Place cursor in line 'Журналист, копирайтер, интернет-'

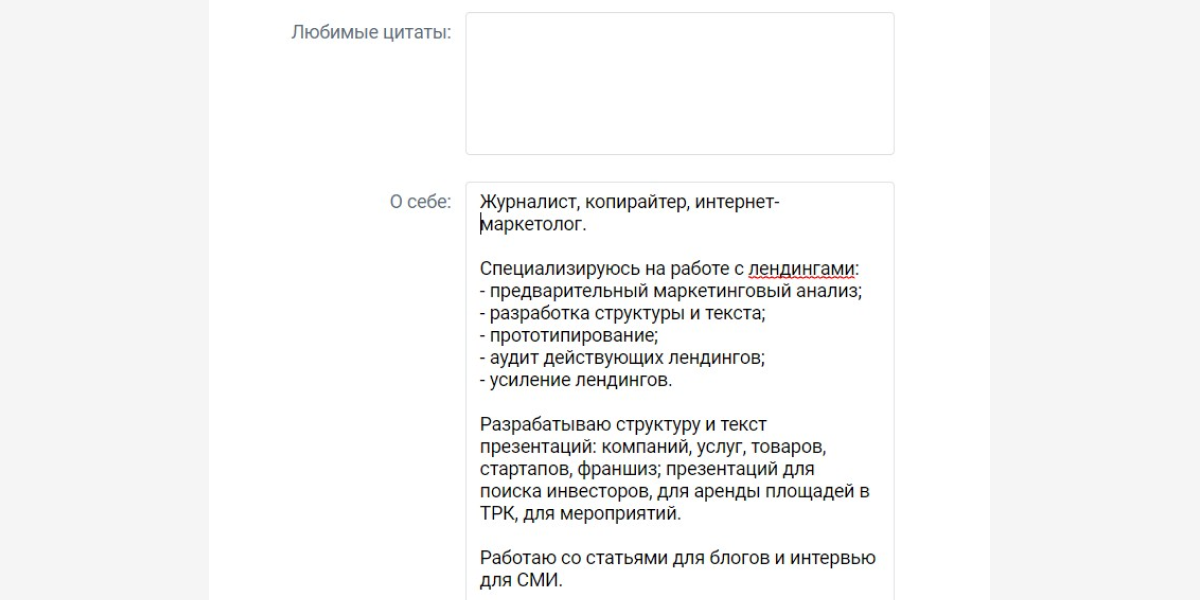click(x=629, y=203)
